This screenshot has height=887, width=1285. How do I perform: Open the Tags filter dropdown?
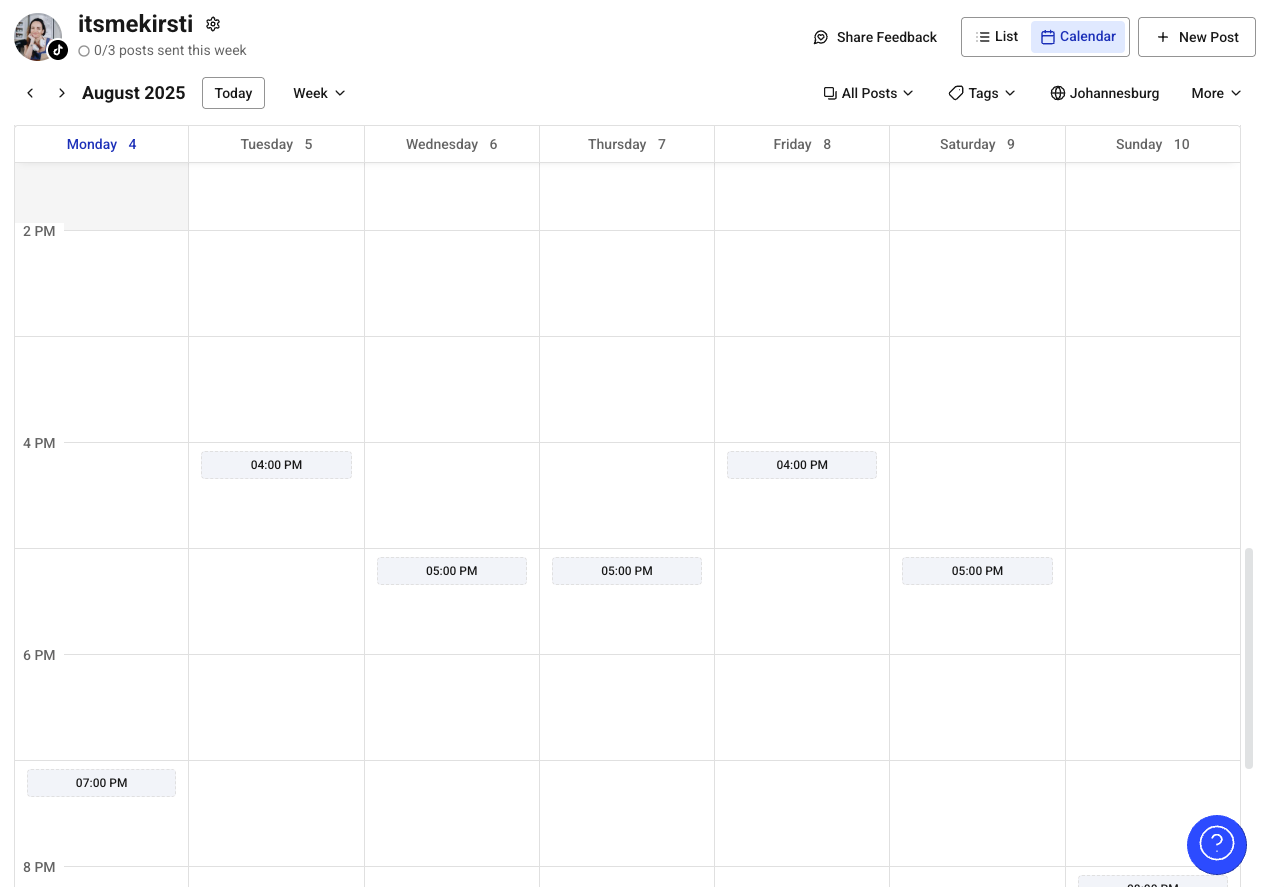(982, 93)
